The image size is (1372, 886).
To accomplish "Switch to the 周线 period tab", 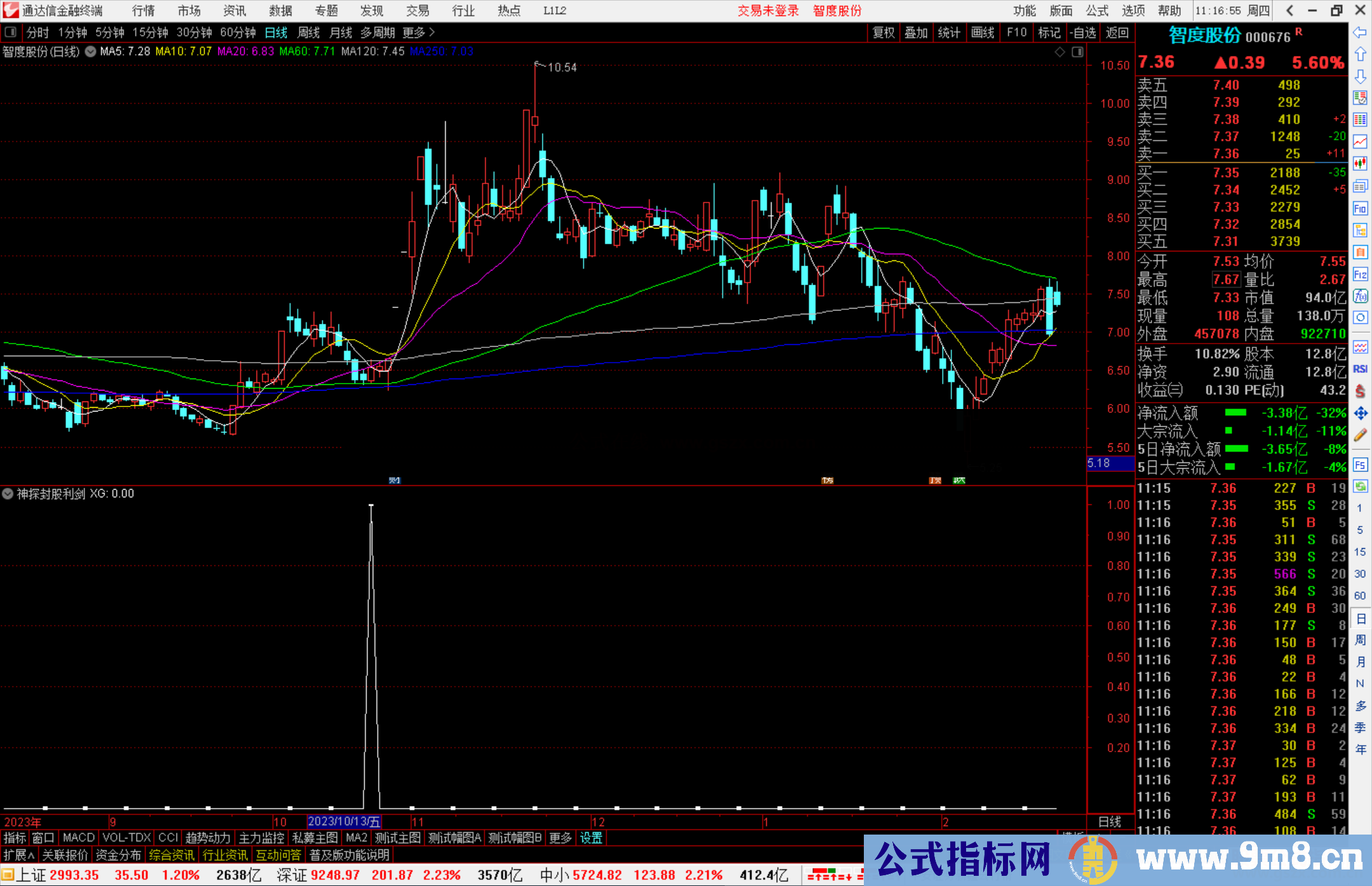I will [x=309, y=32].
